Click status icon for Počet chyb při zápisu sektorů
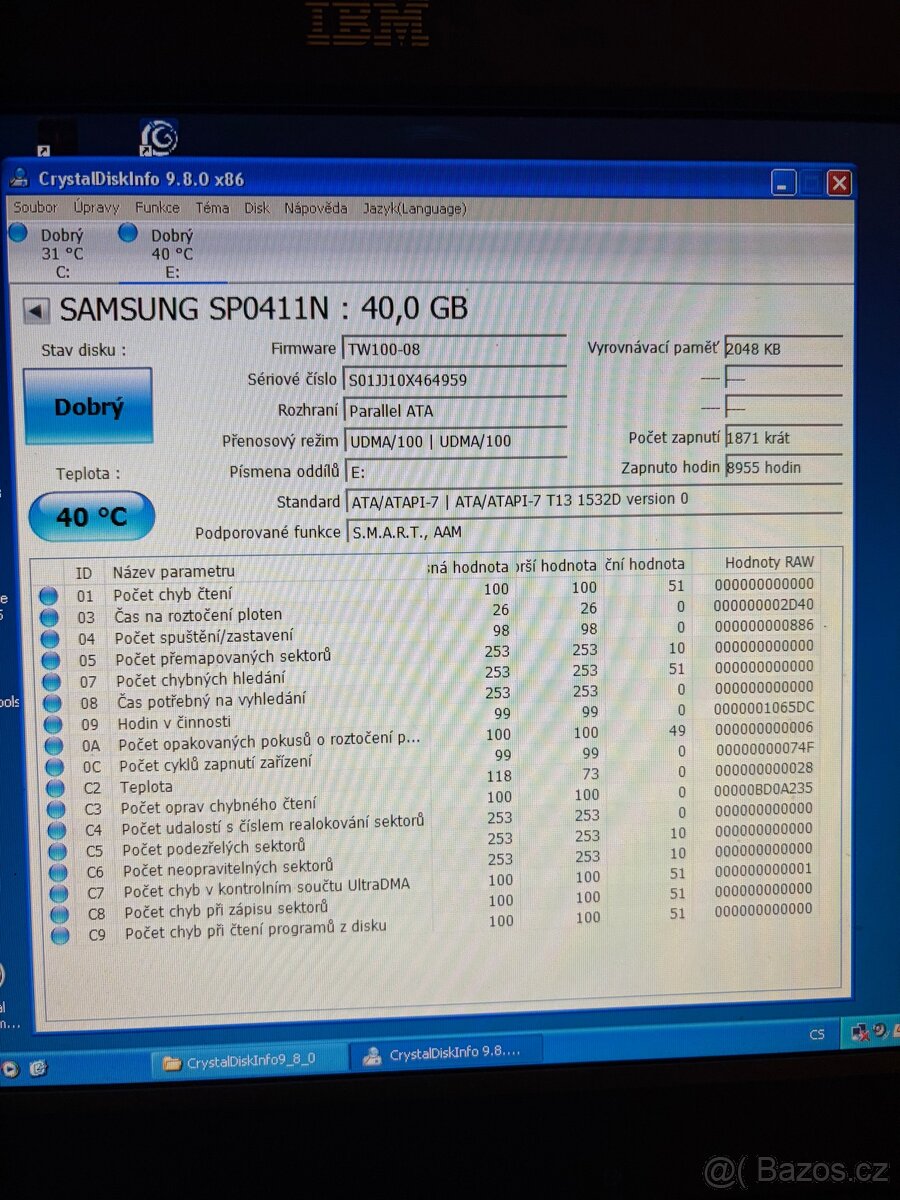Viewport: 900px width, 1200px height. (x=60, y=914)
